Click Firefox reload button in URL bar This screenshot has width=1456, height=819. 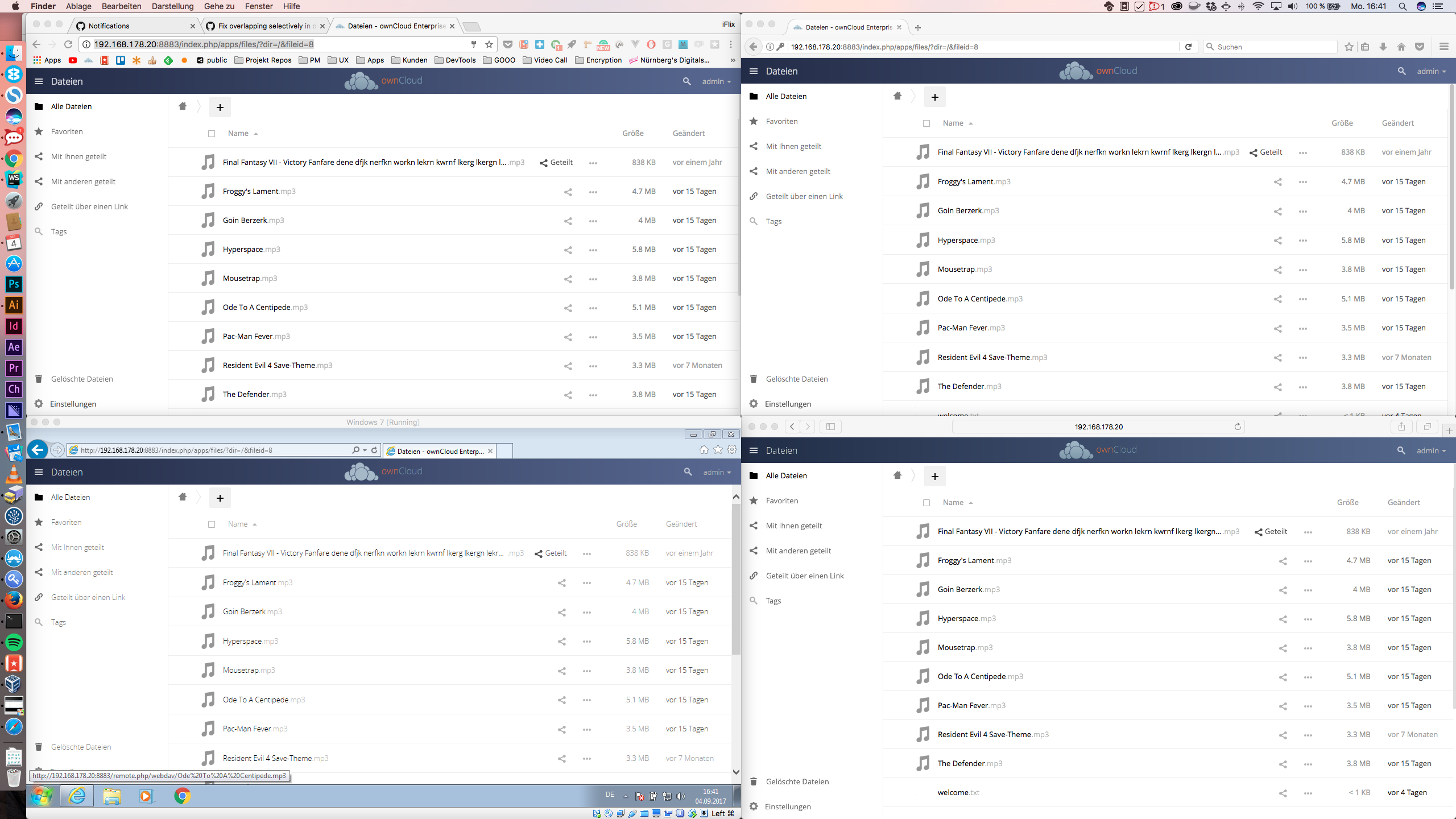[x=1188, y=47]
